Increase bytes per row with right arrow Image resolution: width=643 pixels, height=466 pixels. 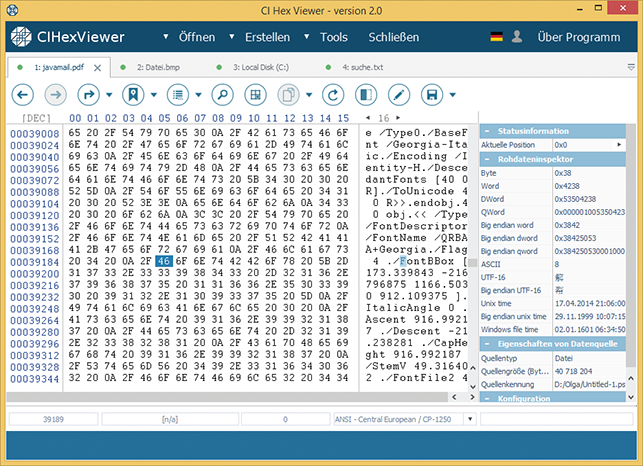pos(398,118)
